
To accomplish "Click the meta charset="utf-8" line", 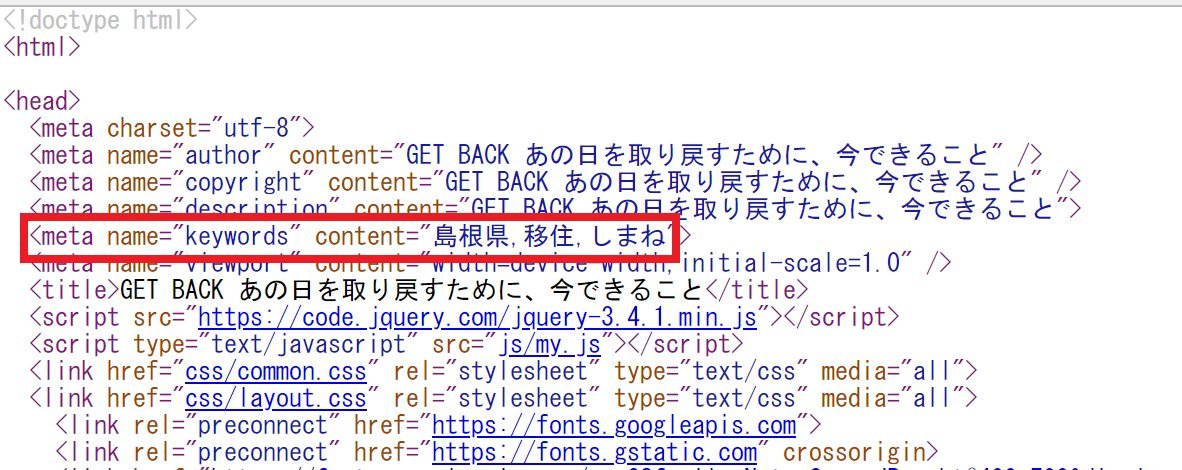I will tap(172, 128).
